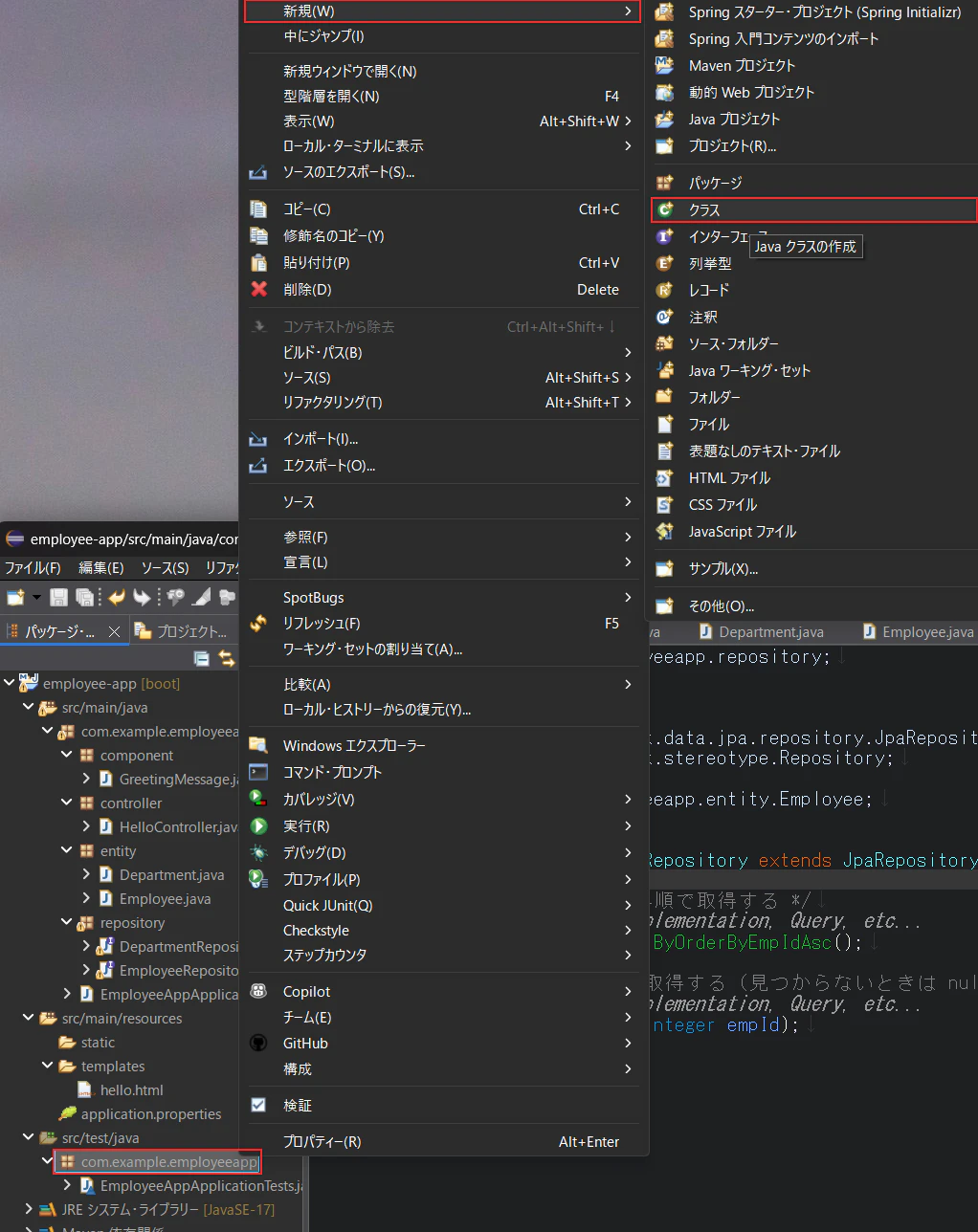
Task: Click the refresh (リフレッシュ) icon
Action: (258, 623)
